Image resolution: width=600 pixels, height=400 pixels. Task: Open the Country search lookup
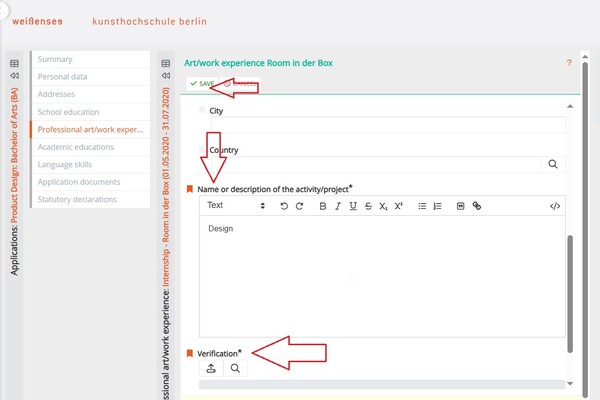tap(553, 165)
